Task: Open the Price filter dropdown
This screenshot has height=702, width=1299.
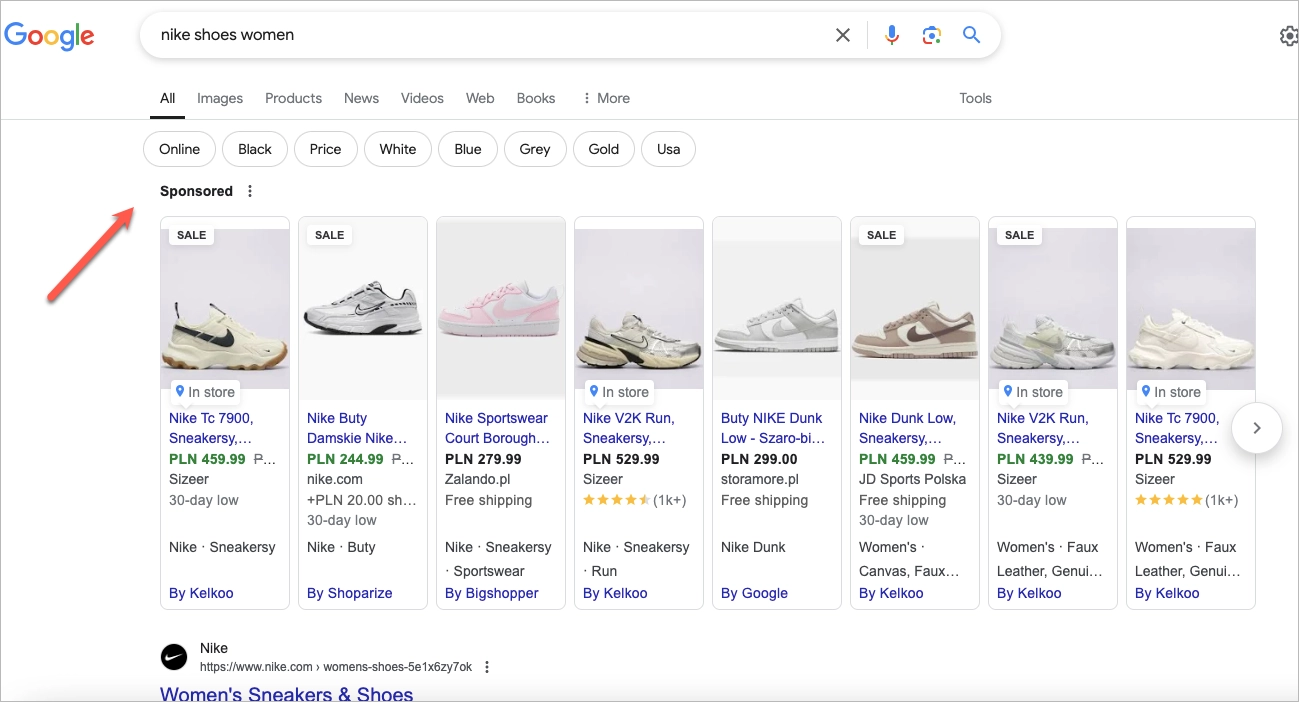Action: (x=325, y=148)
